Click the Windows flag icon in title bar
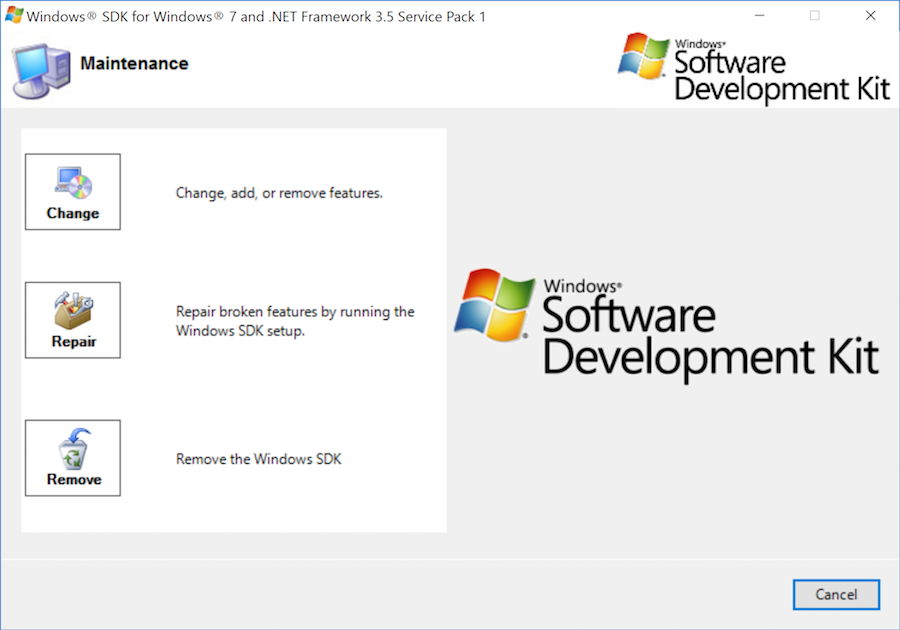The image size is (900, 630). point(14,15)
